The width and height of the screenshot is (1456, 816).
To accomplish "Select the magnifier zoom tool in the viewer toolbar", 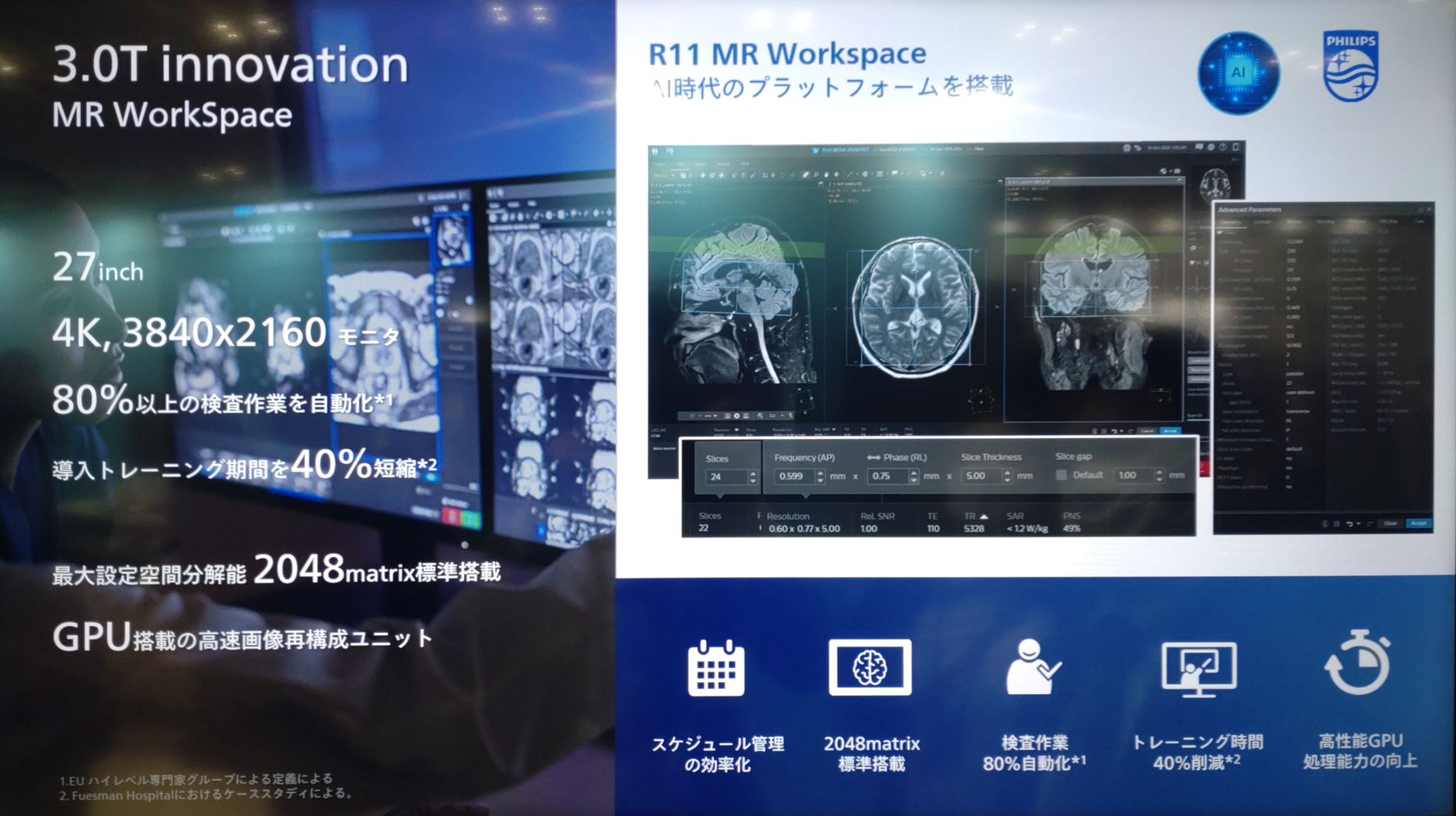I will point(816,174).
